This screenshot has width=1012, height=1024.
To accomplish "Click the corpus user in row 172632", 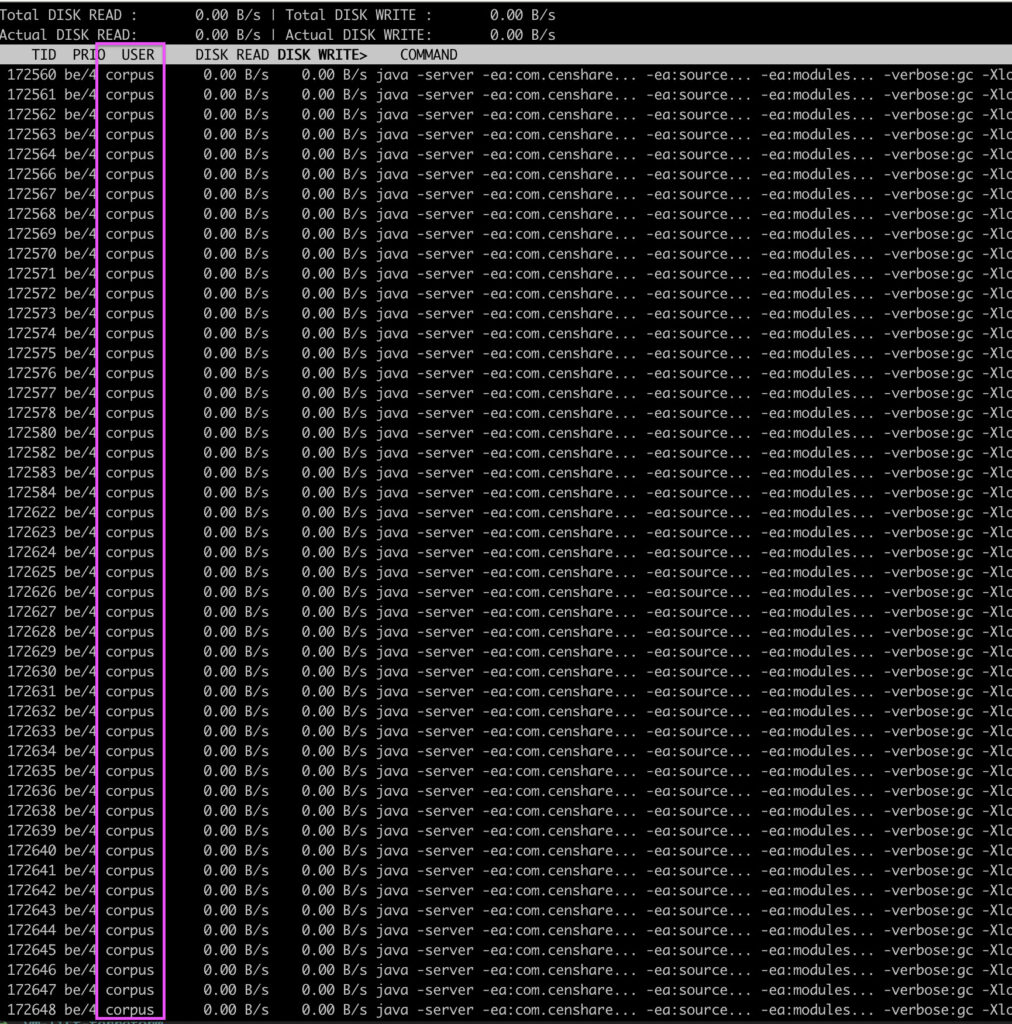I will click(x=130, y=712).
